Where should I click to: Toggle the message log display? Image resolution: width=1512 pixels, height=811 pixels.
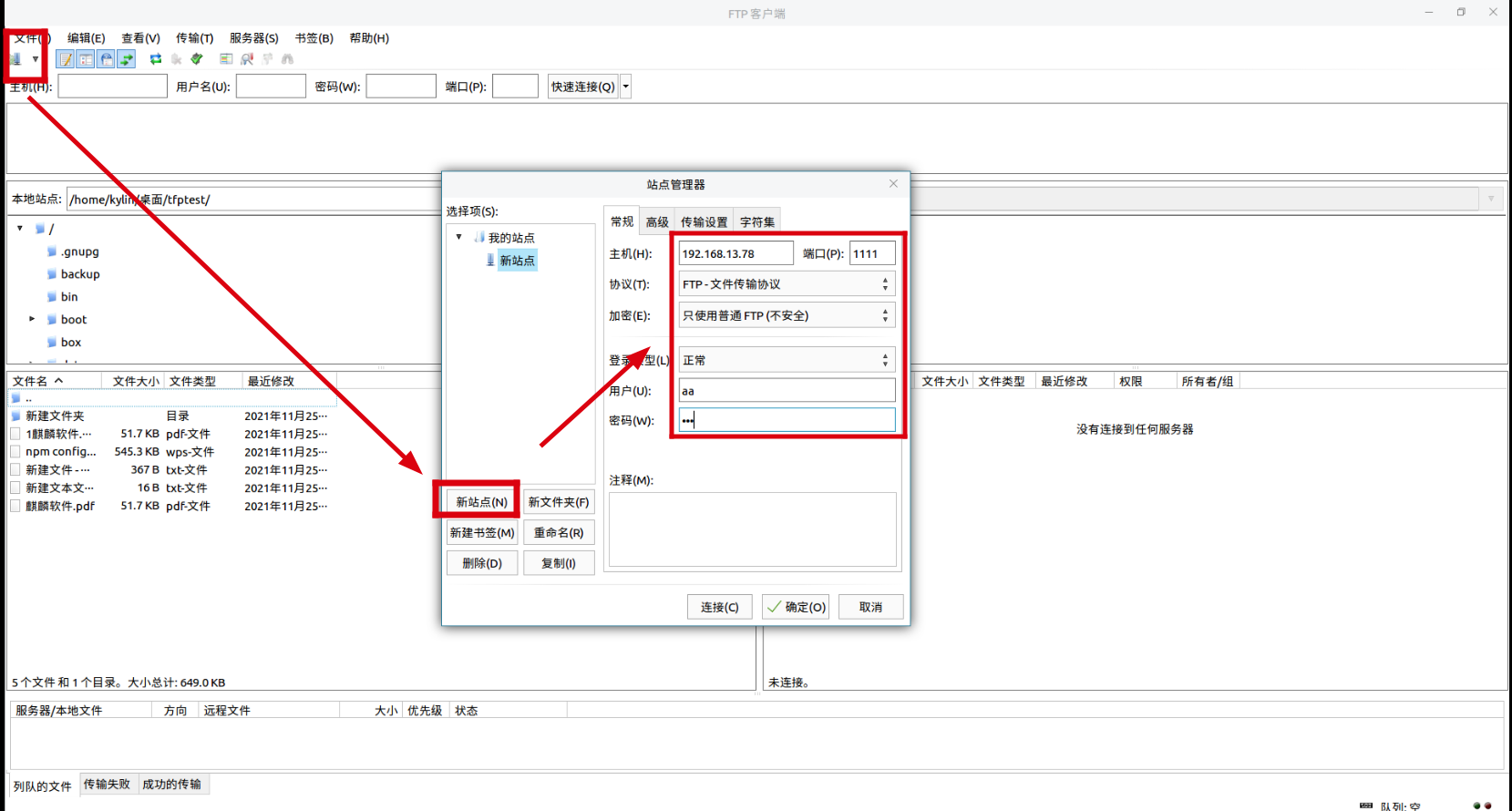(x=66, y=59)
